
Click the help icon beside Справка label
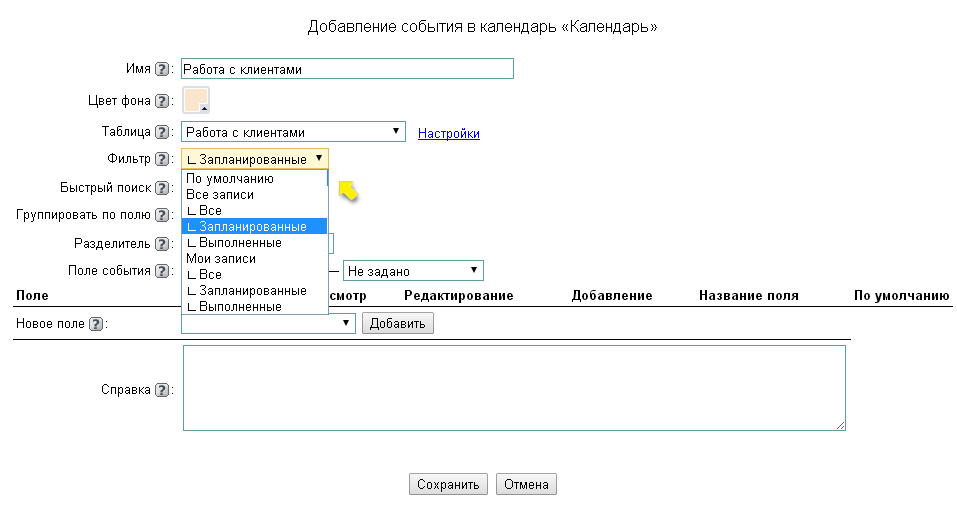(163, 390)
